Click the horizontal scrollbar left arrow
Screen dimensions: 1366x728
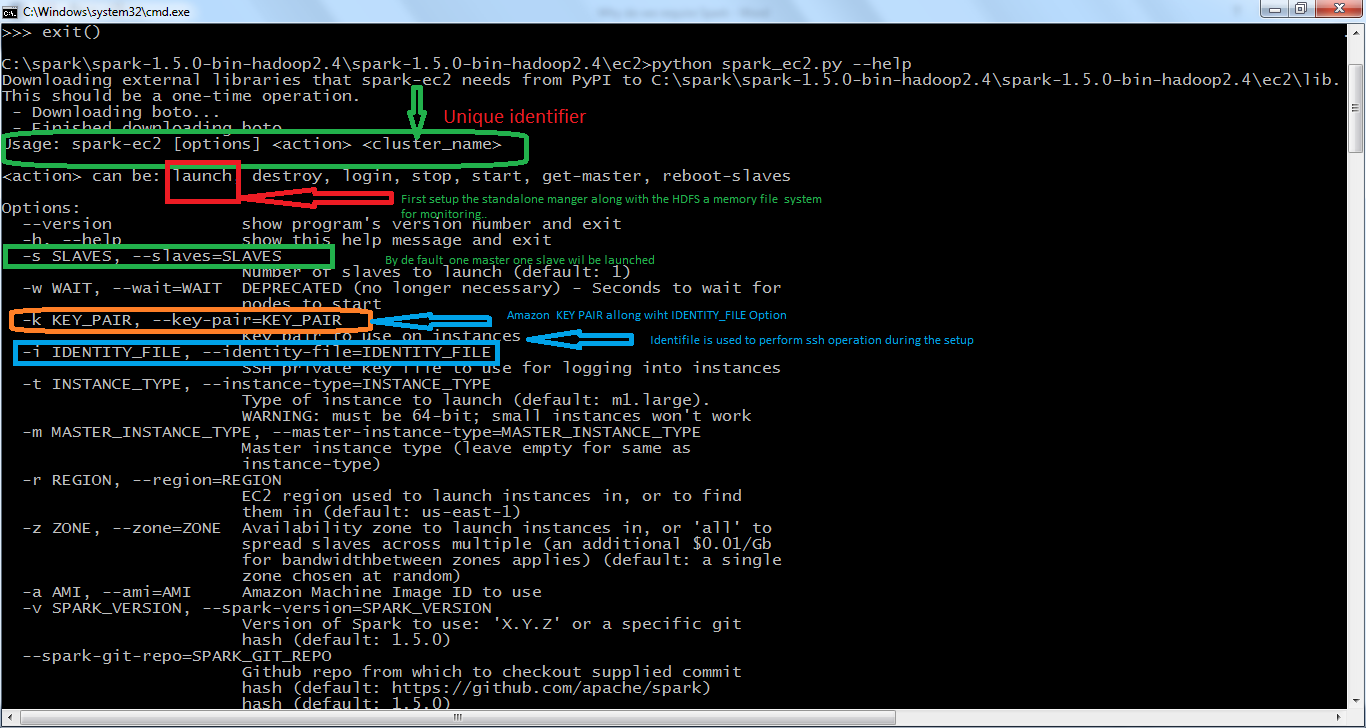(9, 718)
